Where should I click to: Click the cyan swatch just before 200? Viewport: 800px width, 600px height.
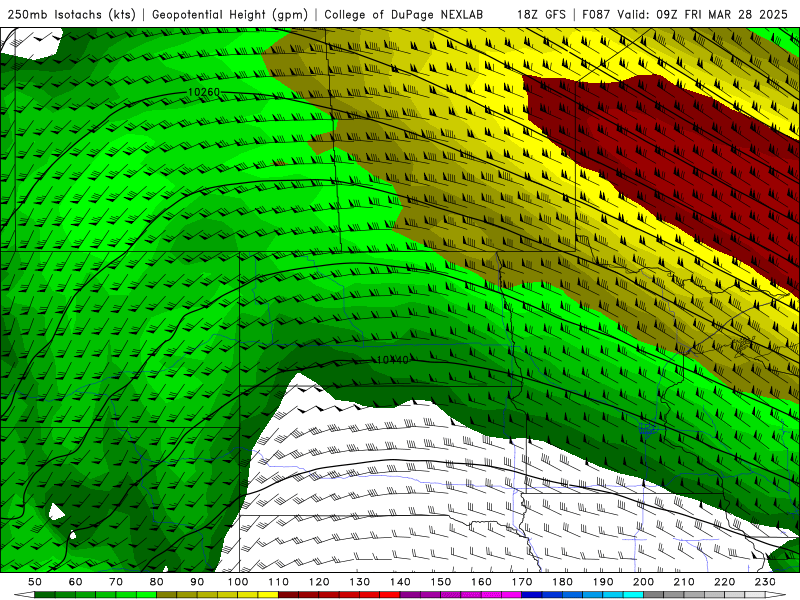634,595
